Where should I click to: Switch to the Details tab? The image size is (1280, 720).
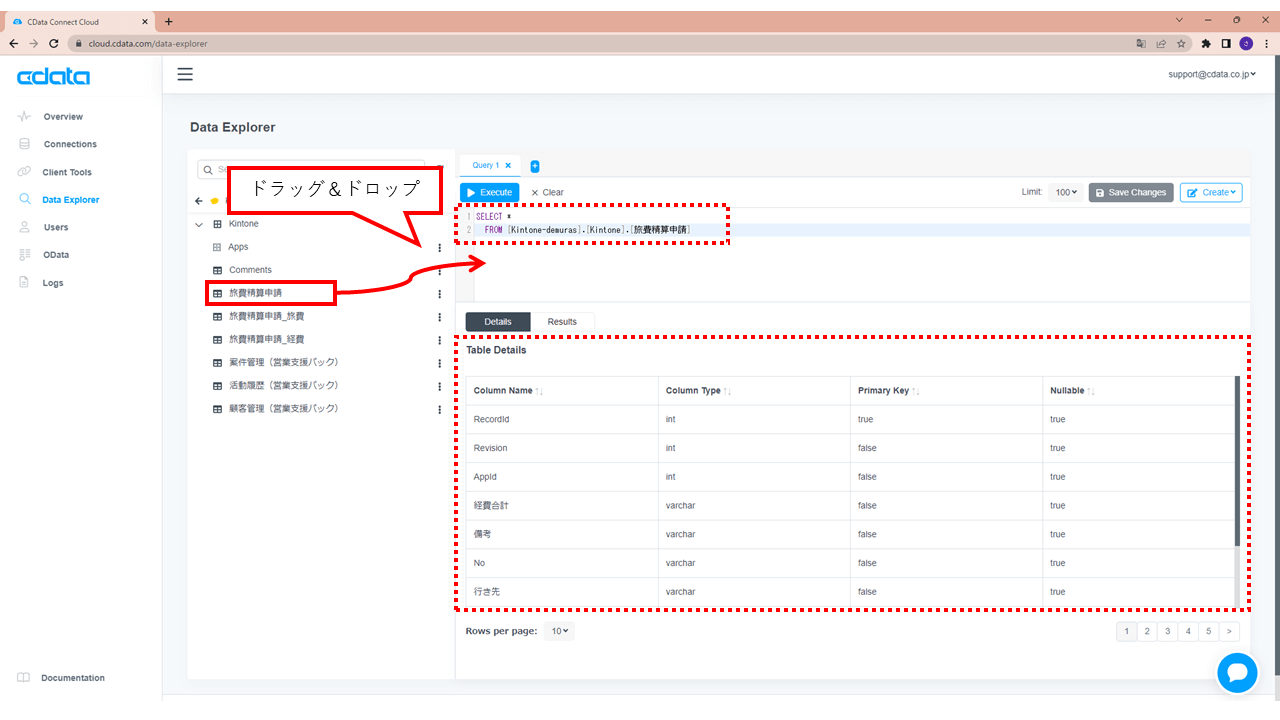(498, 322)
